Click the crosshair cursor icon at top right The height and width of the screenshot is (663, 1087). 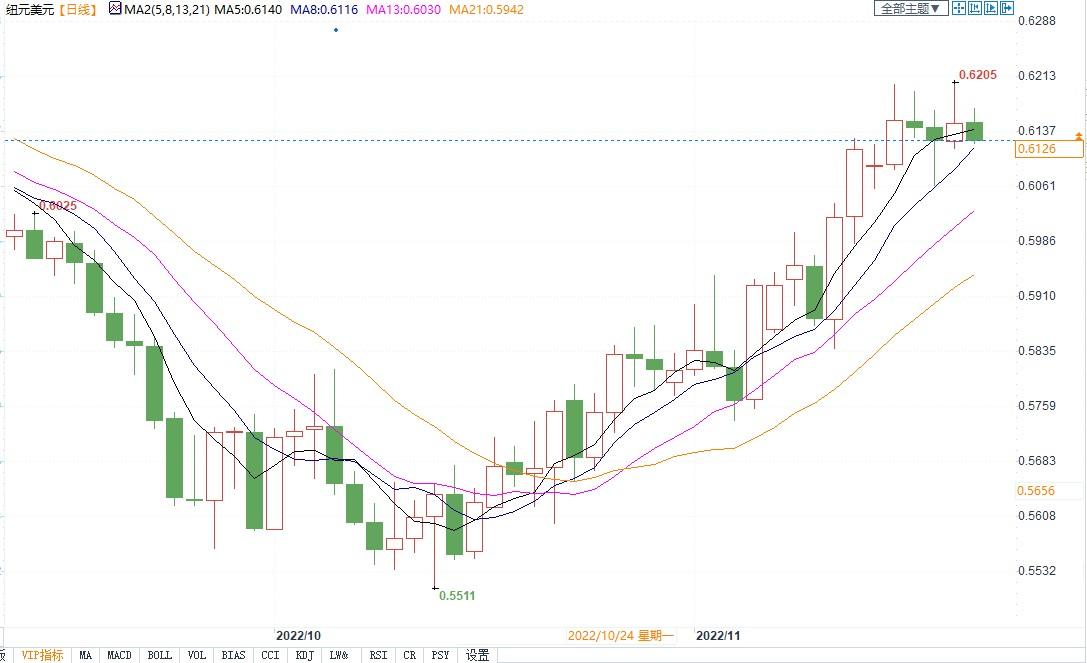tap(958, 8)
